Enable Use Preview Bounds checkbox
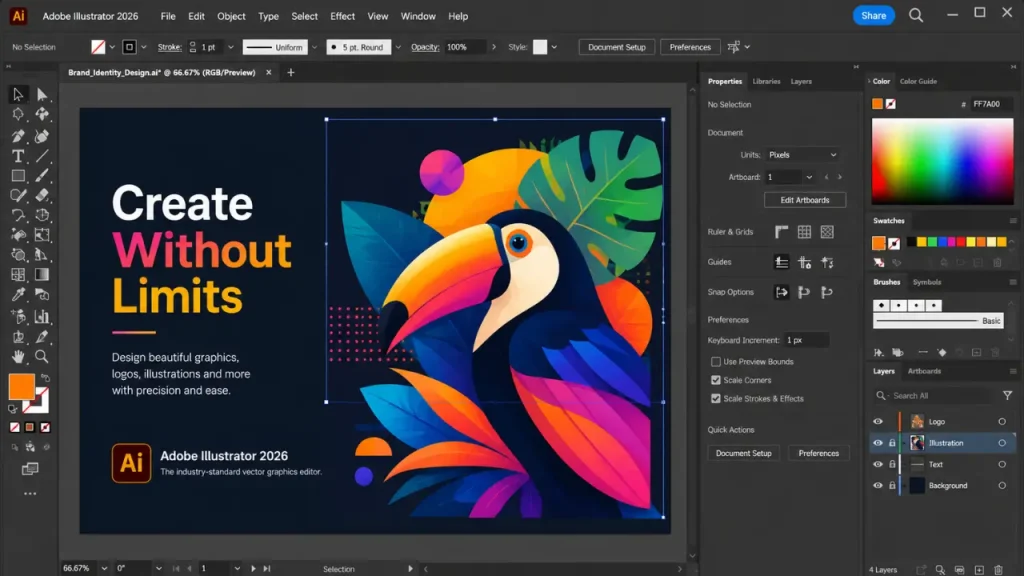This screenshot has height=576, width=1024. [x=716, y=362]
